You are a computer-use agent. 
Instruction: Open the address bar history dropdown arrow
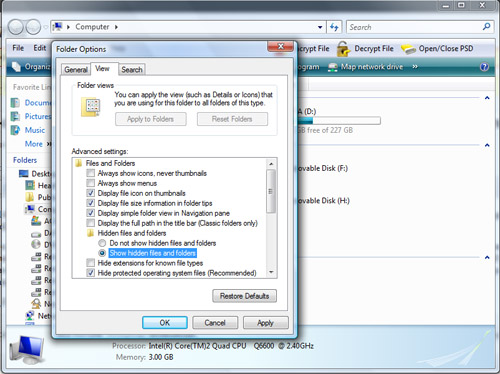[320, 27]
